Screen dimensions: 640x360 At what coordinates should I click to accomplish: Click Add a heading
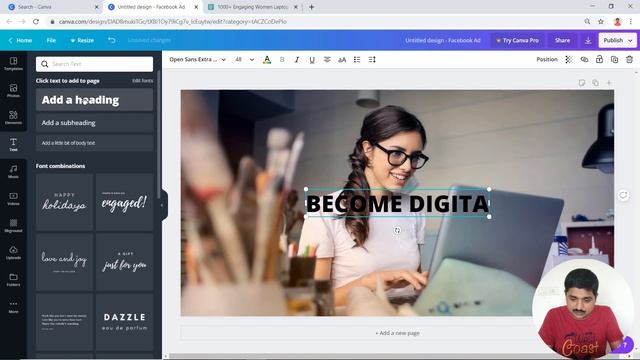[94, 100]
